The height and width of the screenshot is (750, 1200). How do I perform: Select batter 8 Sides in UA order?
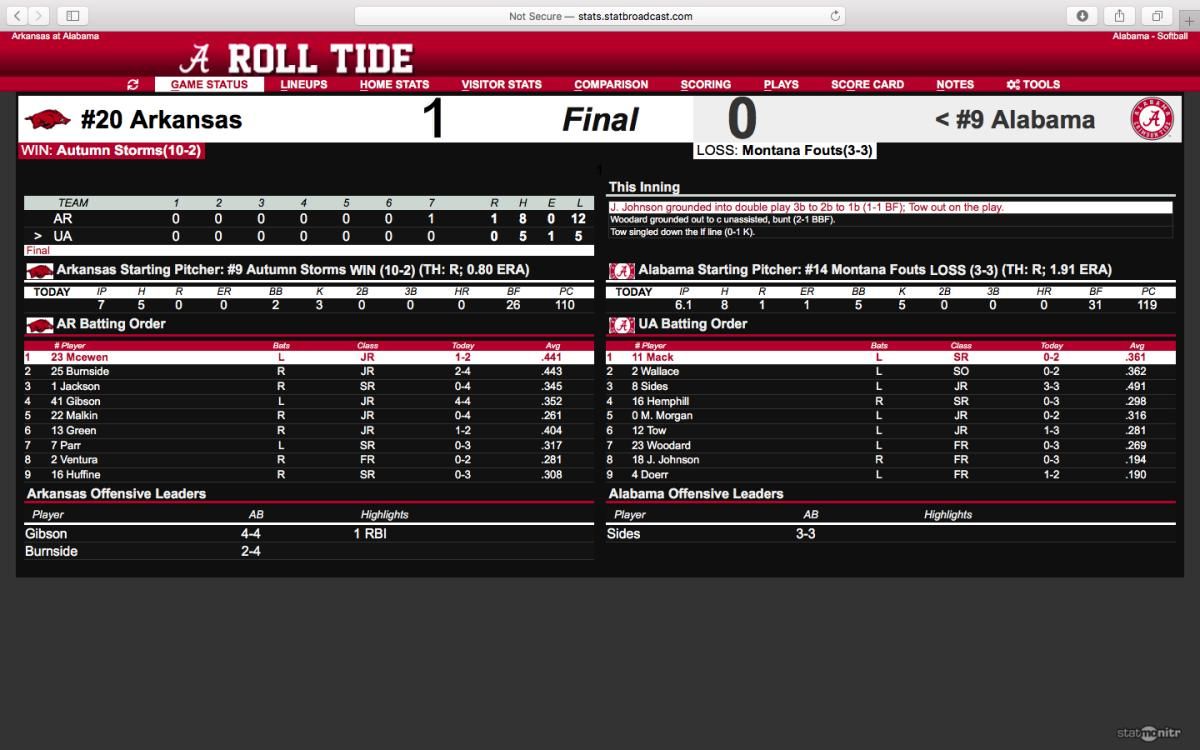890,386
